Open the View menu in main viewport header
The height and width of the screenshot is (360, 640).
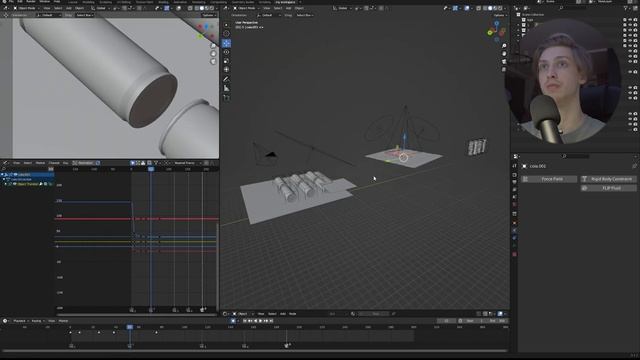(267, 8)
